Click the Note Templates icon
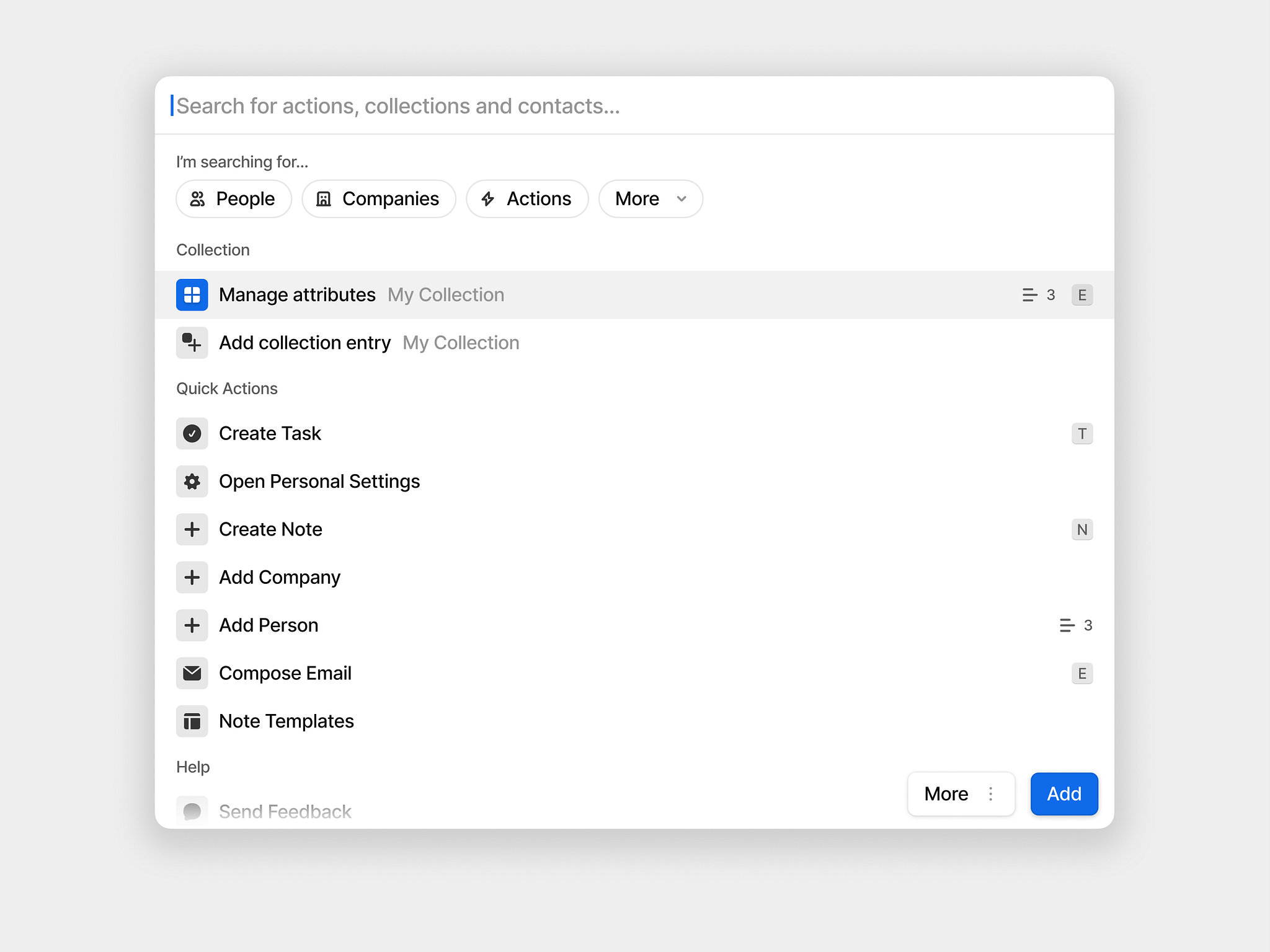 192,721
